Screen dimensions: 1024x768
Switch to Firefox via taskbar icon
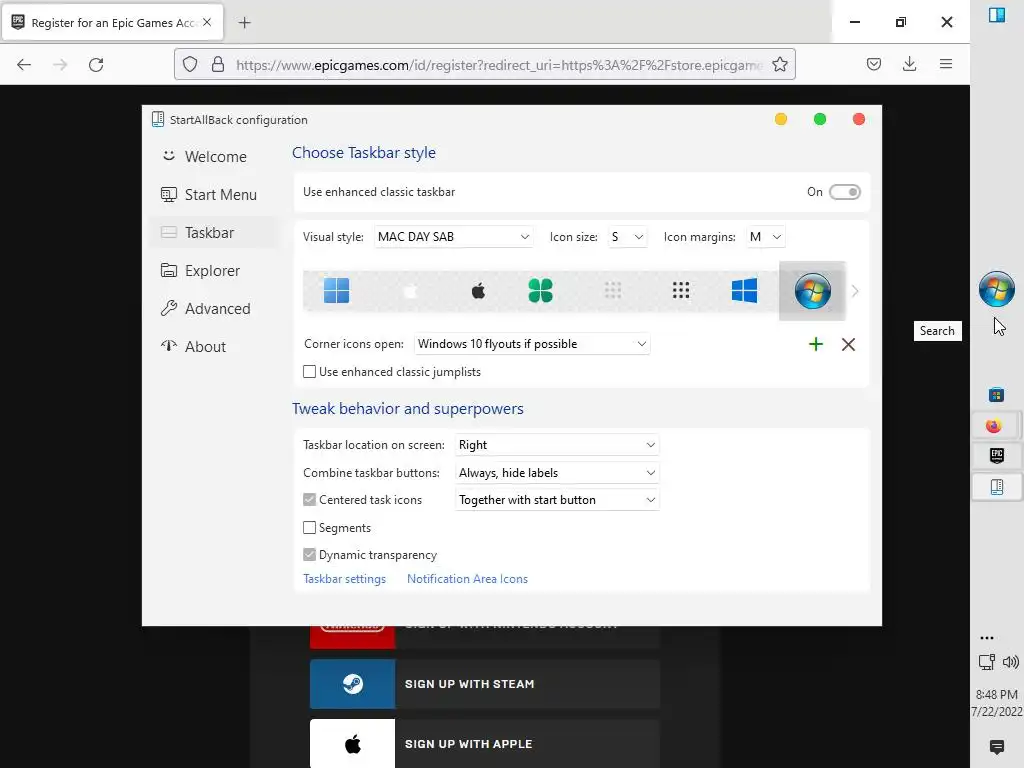click(x=994, y=426)
